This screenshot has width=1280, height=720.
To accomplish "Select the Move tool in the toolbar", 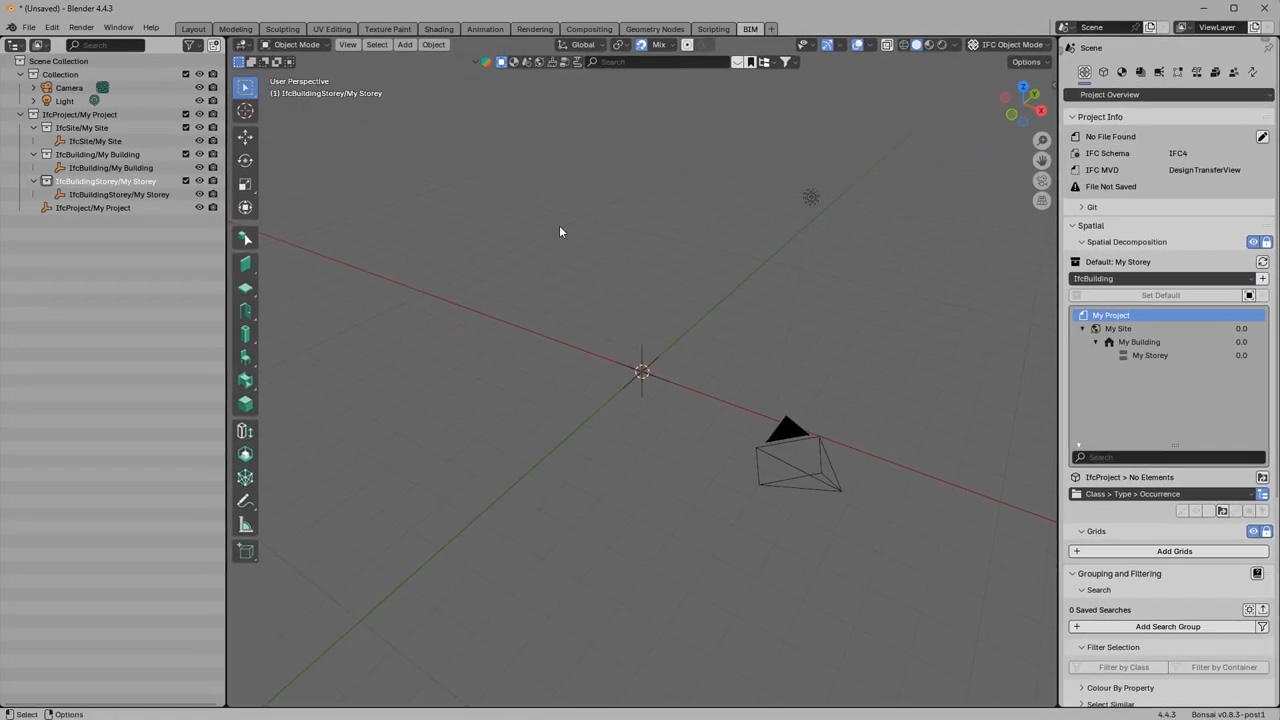I will tap(245, 137).
